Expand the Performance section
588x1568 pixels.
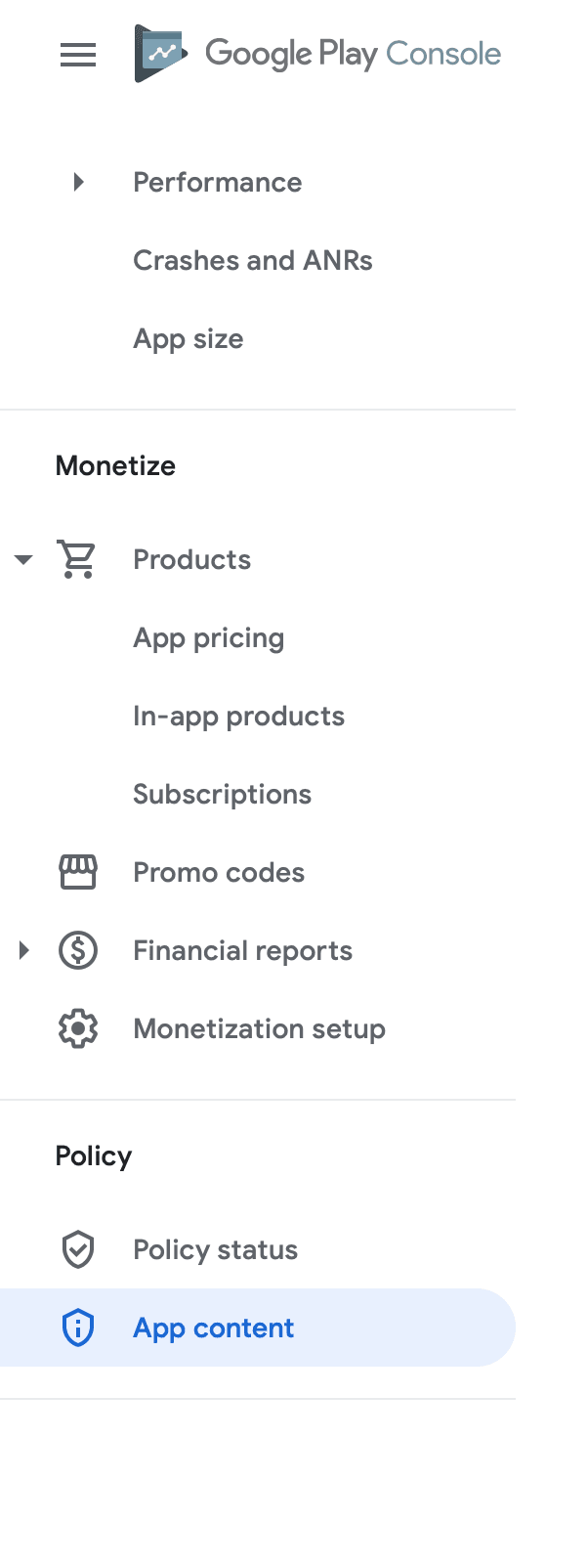tap(78, 182)
